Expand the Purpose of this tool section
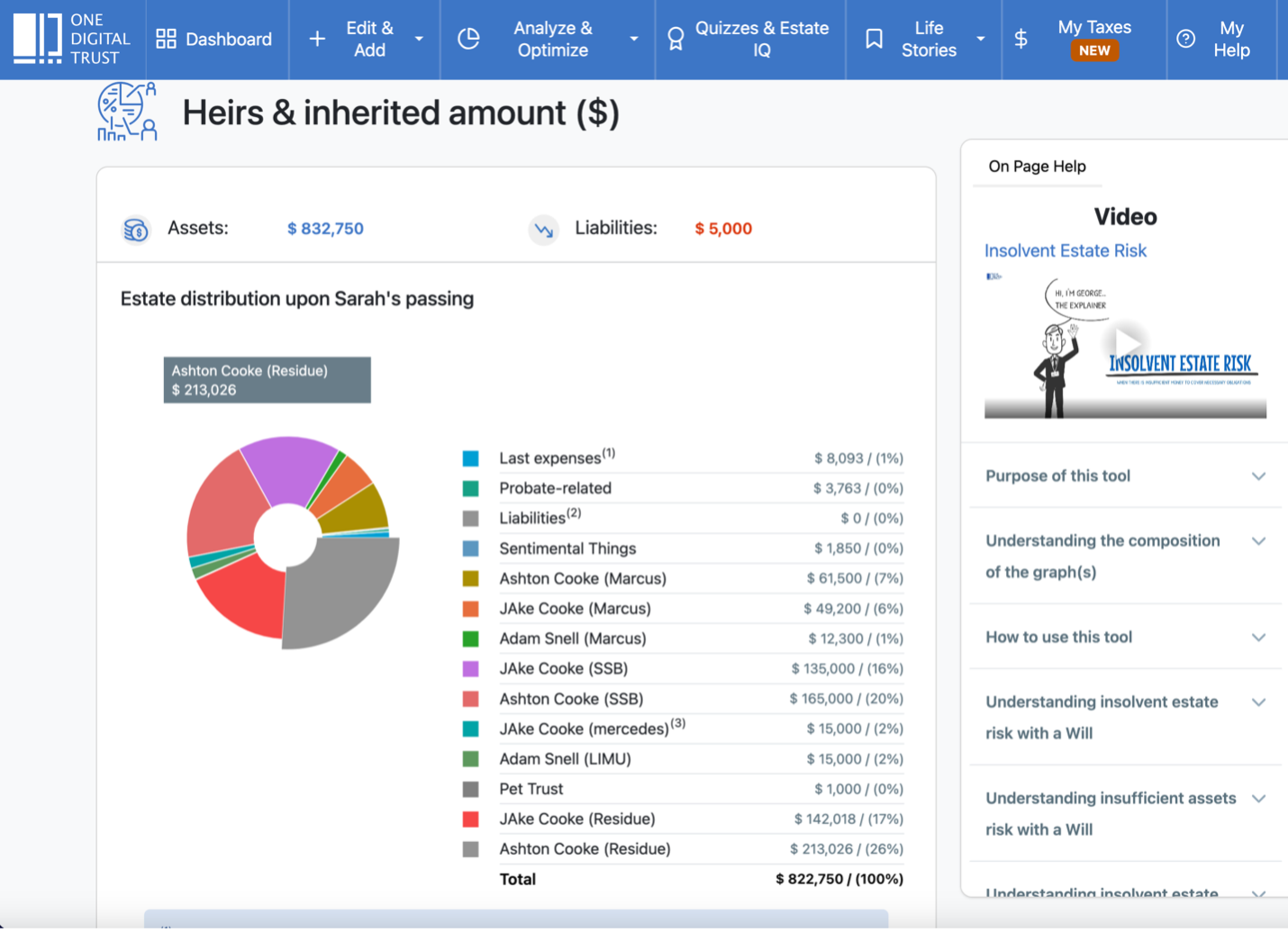Viewport: 1288px width, 932px height. pos(1125,475)
